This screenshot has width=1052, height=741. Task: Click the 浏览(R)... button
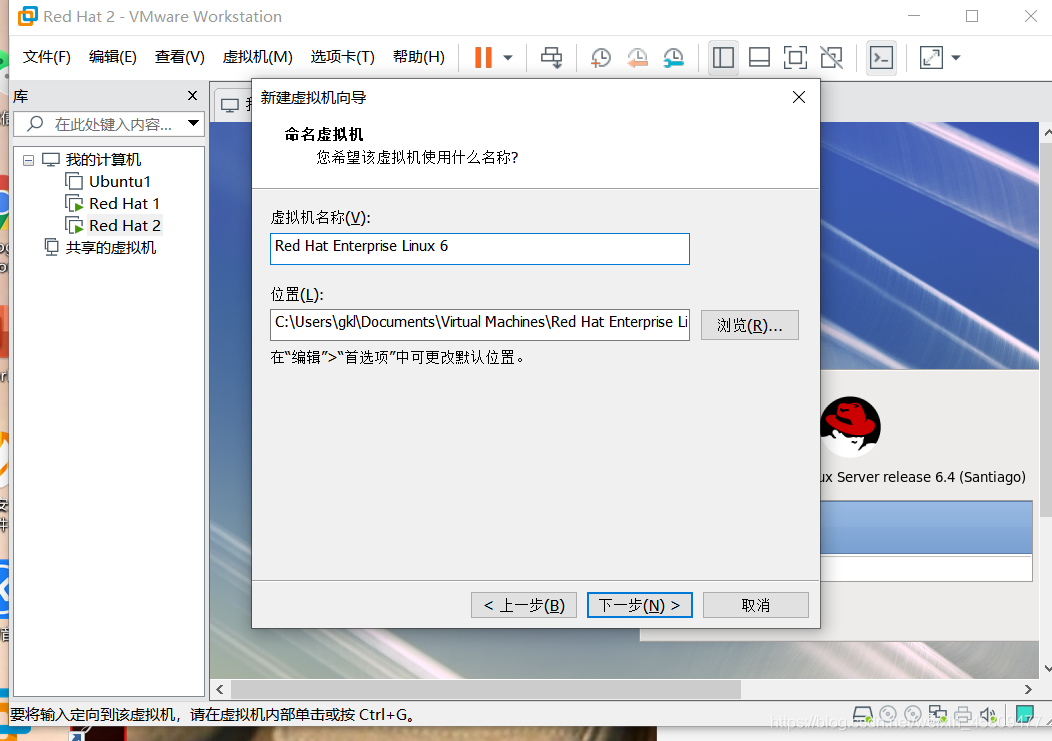[749, 326]
